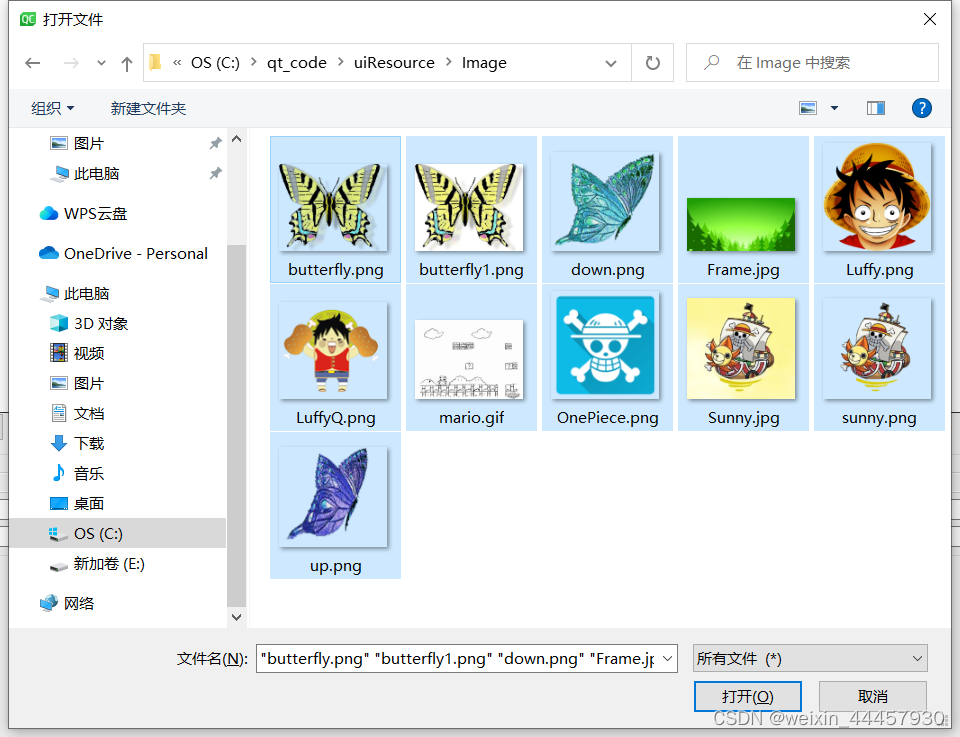Expand the address bar path history dropdown
Image resolution: width=960 pixels, height=737 pixels.
610,63
